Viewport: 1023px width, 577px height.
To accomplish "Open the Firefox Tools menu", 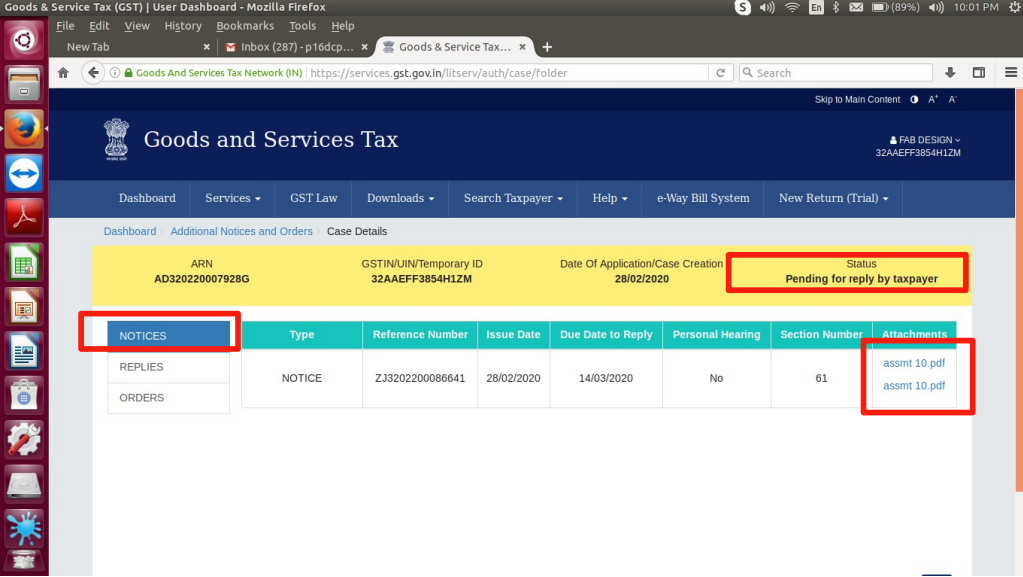I will click(302, 26).
